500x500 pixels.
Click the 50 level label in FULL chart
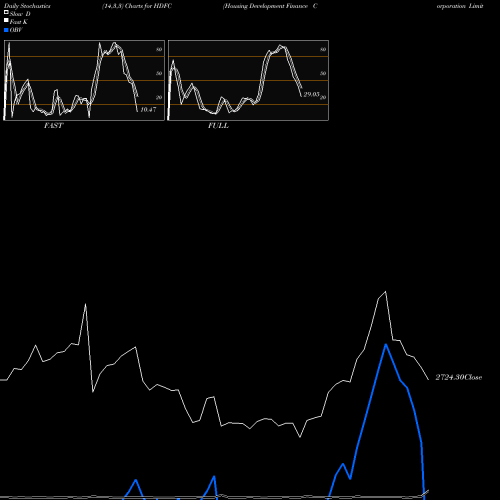323,73
